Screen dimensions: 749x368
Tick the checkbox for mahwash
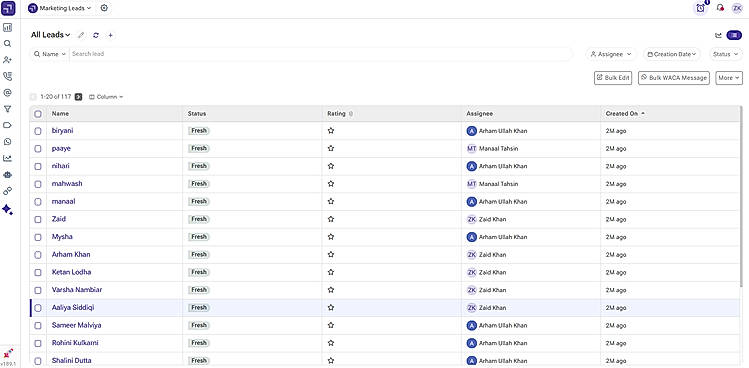38,184
